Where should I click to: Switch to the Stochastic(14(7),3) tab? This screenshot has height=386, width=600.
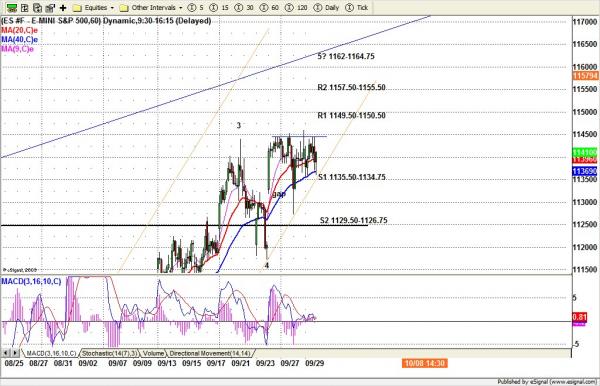point(110,353)
